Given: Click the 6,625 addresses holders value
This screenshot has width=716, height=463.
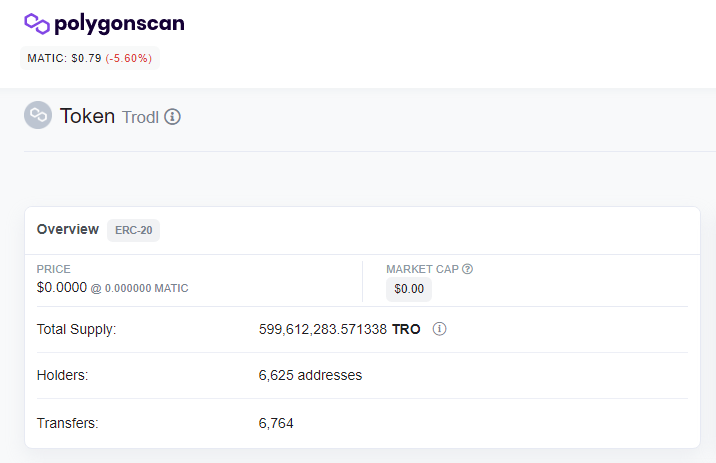Looking at the screenshot, I should pos(310,375).
